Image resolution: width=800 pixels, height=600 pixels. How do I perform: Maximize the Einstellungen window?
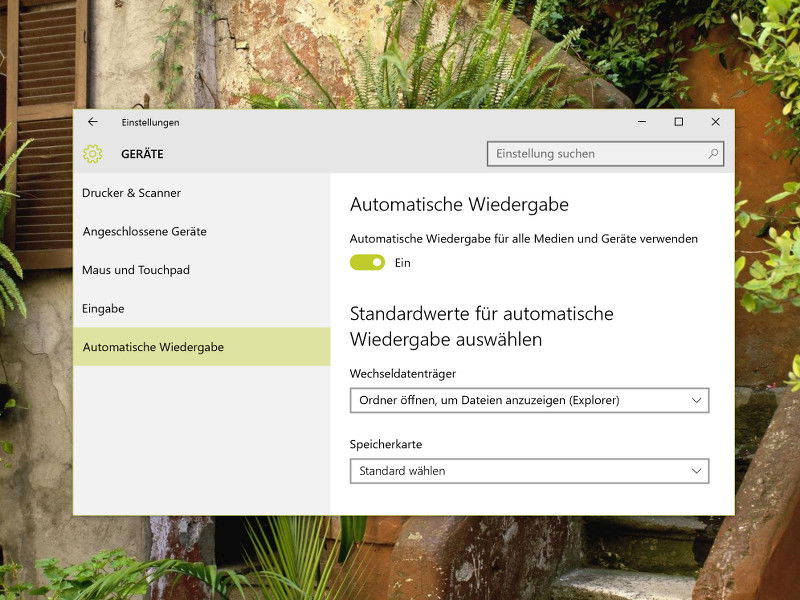(x=679, y=122)
